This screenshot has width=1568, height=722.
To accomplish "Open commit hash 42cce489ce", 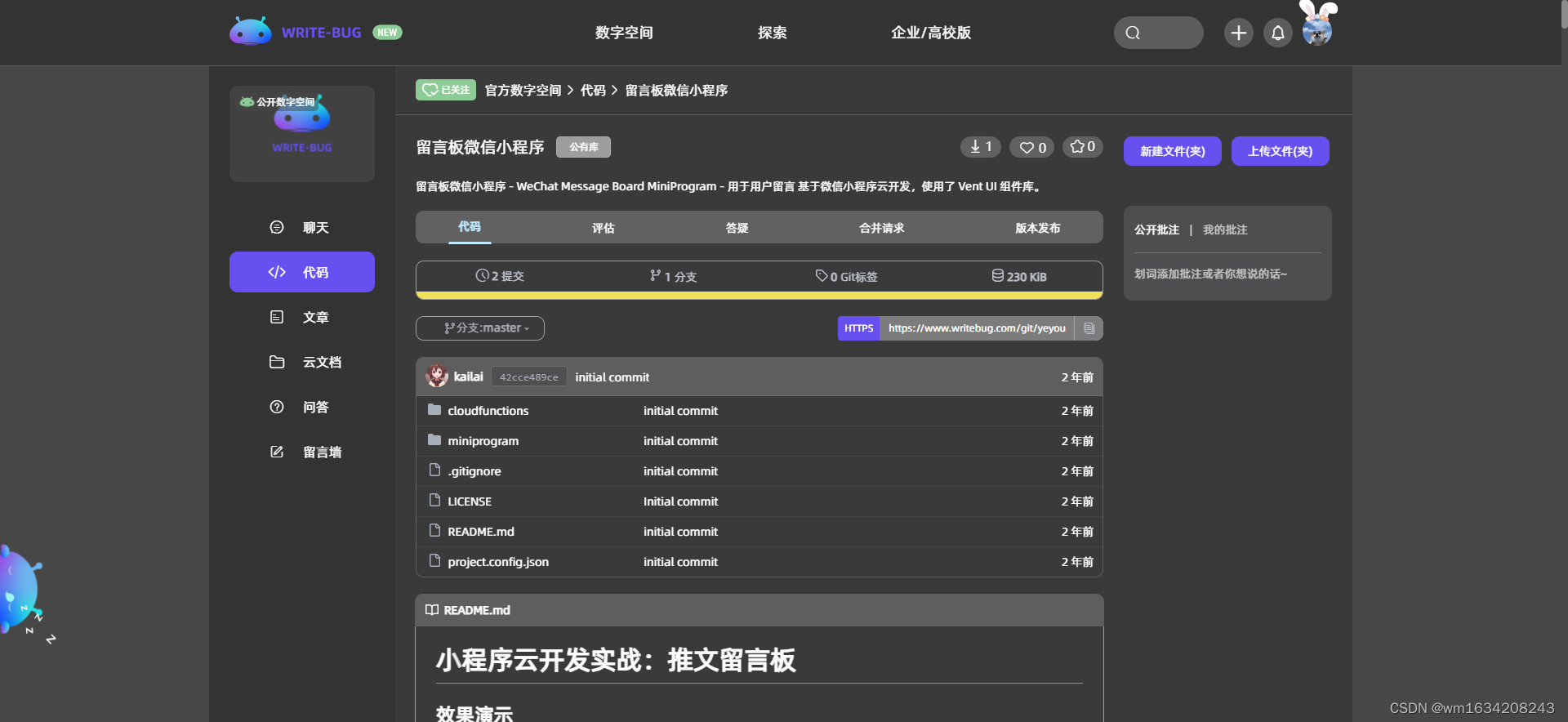I will point(529,377).
